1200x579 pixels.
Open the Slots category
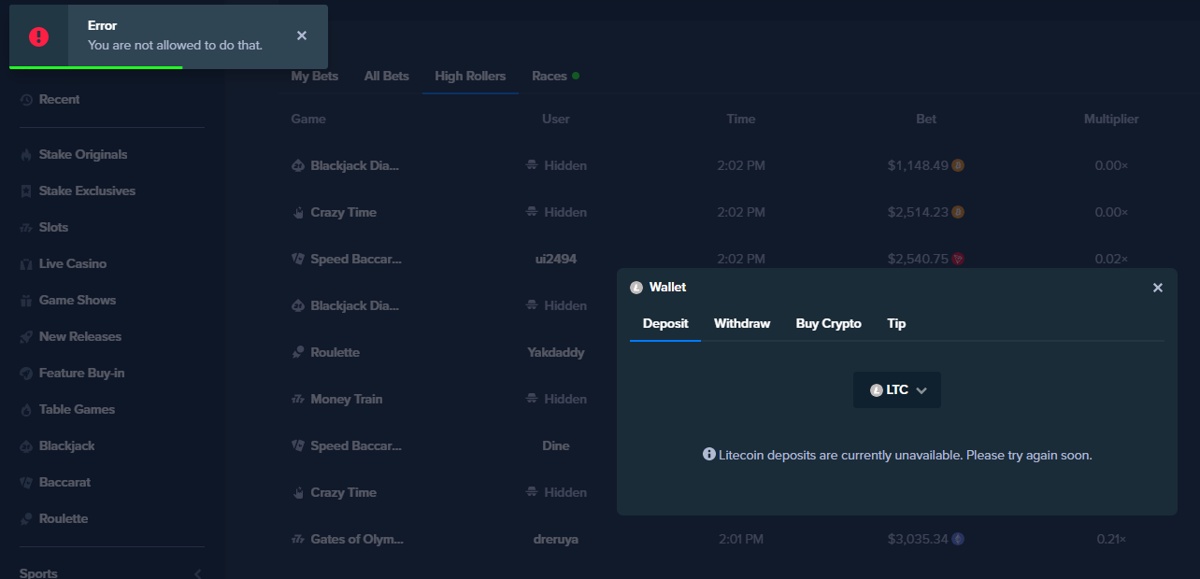54,227
